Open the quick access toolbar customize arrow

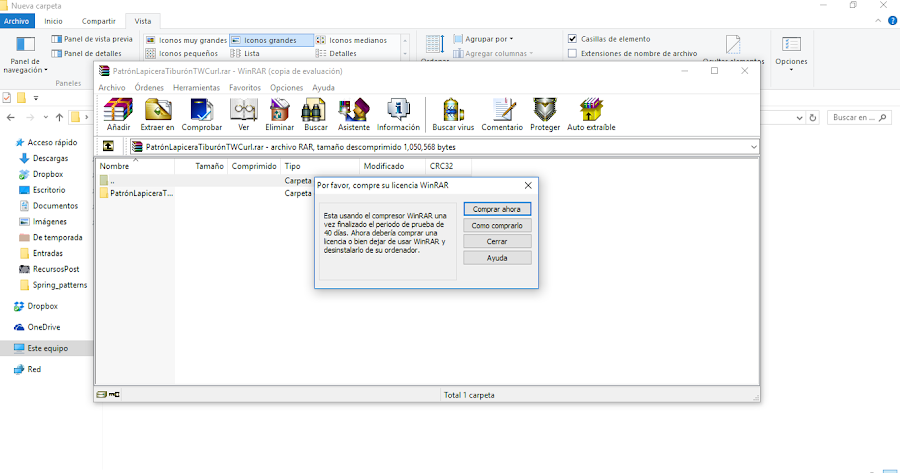pos(36,98)
